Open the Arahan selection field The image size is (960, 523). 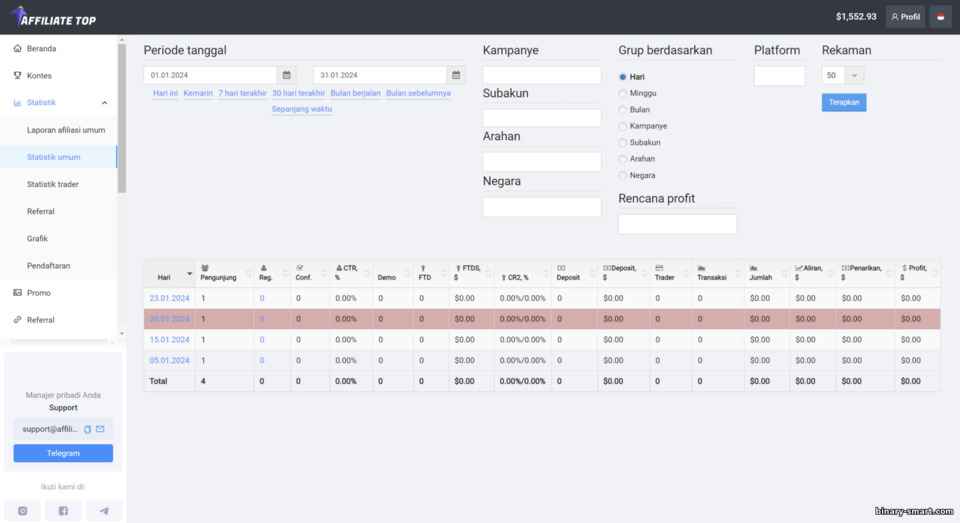(x=542, y=162)
